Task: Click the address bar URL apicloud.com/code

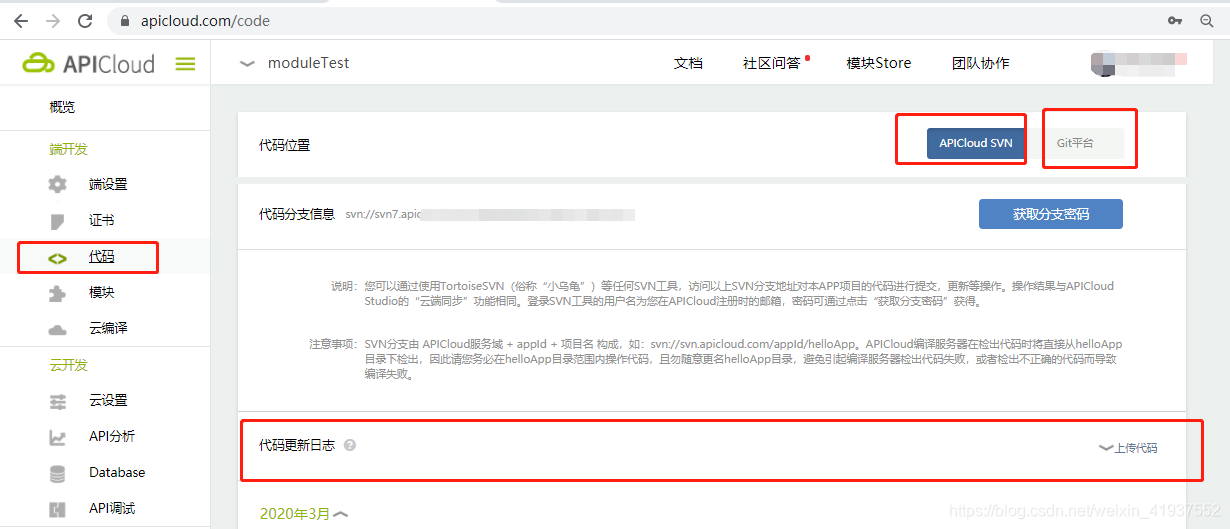Action: coord(204,20)
